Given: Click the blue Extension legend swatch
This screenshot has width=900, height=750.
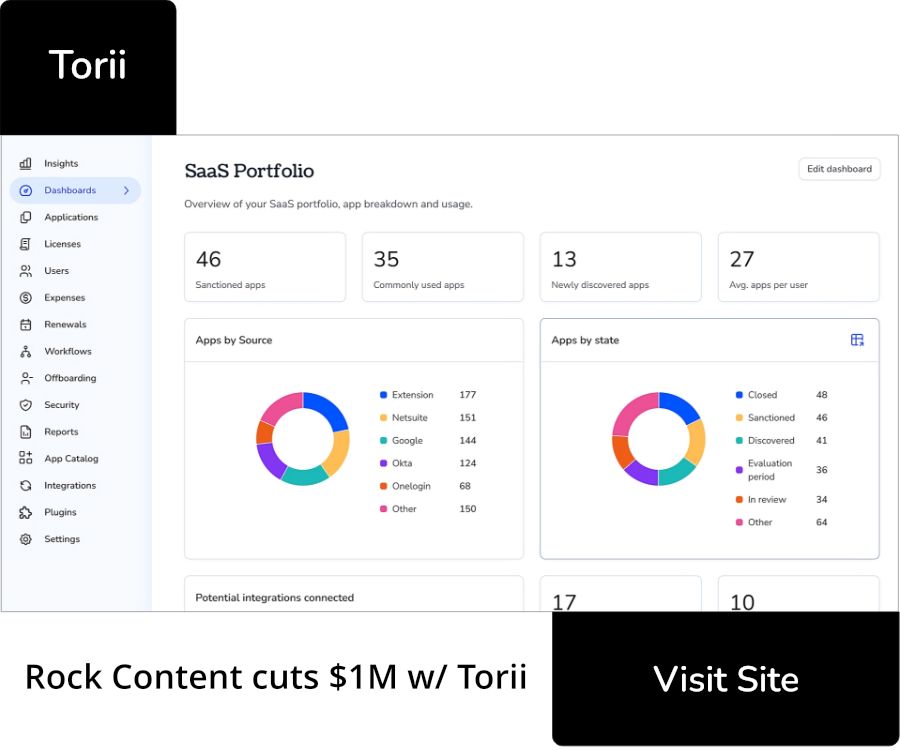Looking at the screenshot, I should 383,395.
